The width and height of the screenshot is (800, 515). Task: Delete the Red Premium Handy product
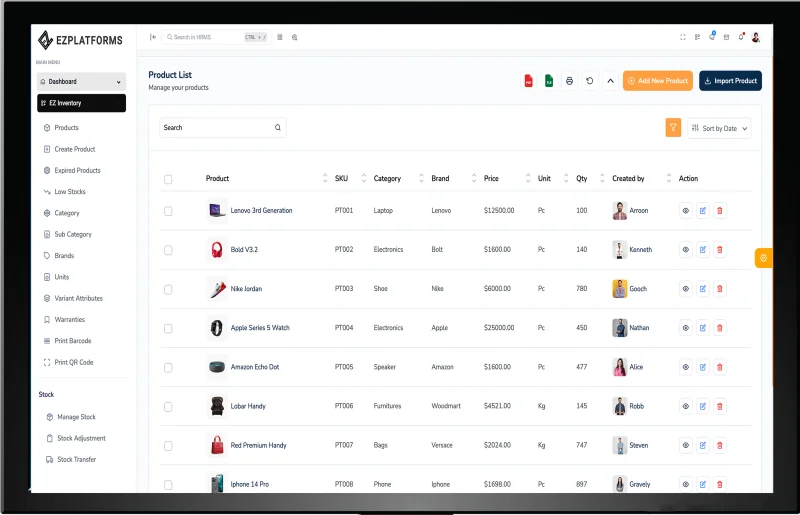[719, 445]
